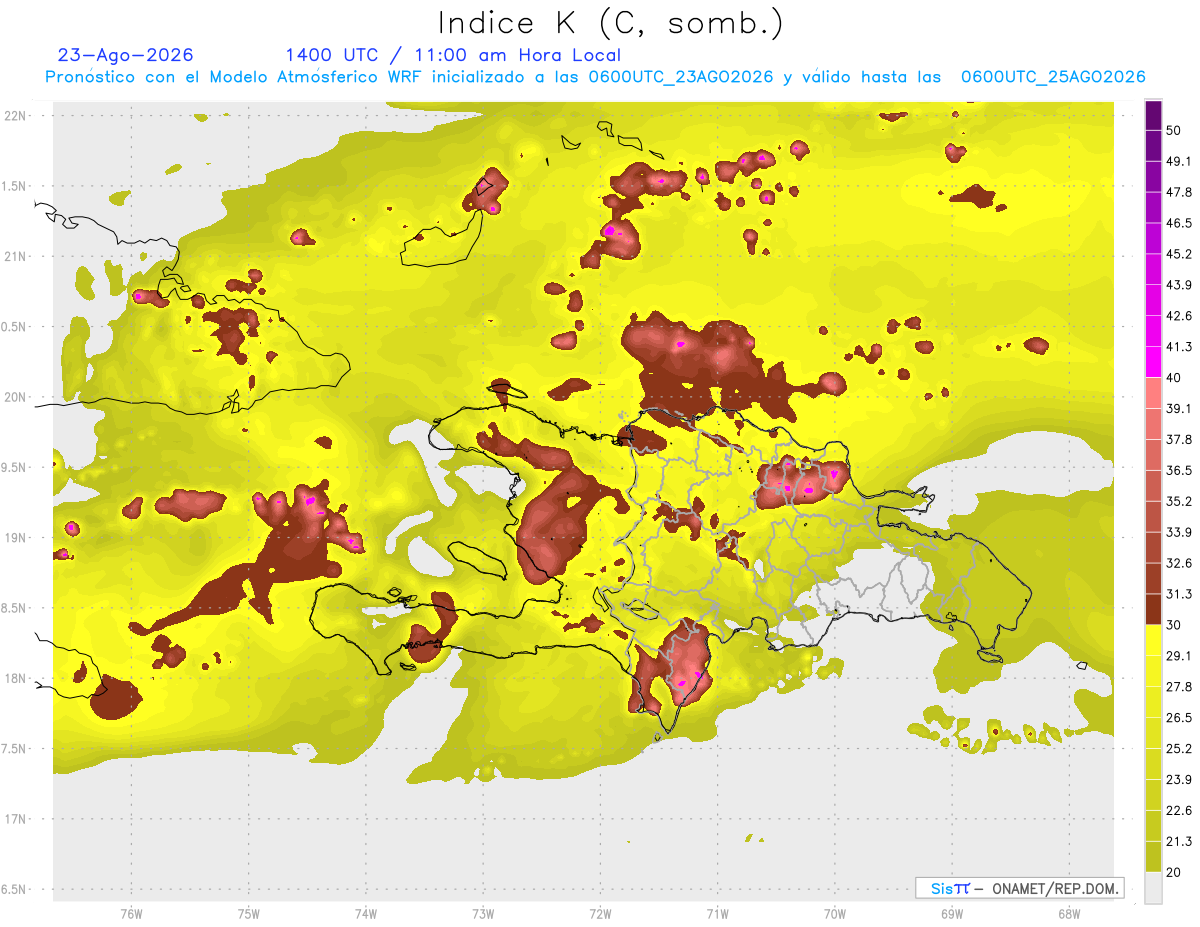Click the latitude label "6.5N"
This screenshot has height=927, width=1200.
(x=14, y=889)
